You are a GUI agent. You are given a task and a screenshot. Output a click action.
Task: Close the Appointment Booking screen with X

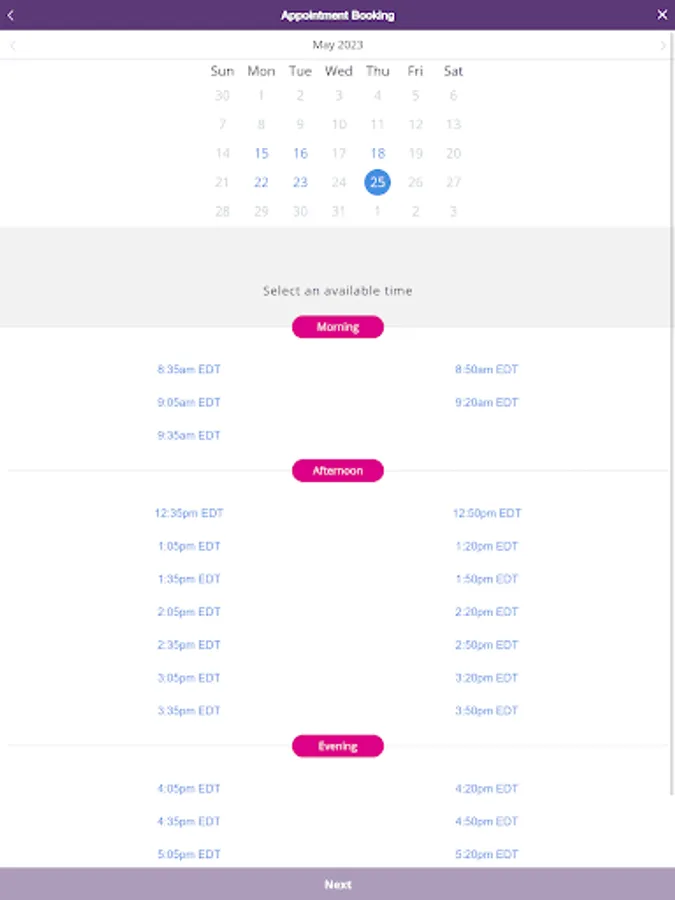click(661, 15)
